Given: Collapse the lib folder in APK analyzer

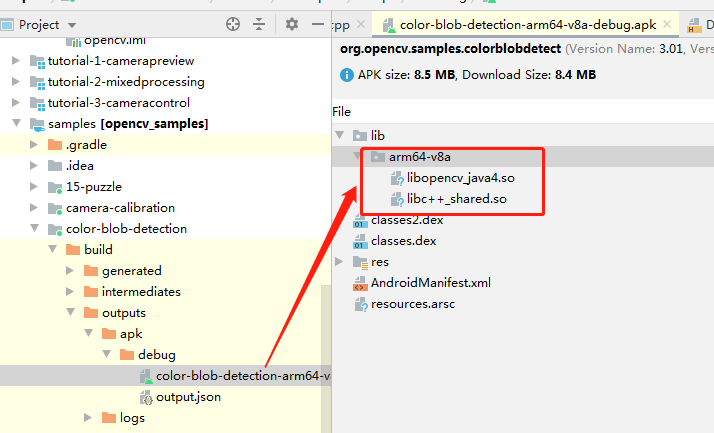Looking at the screenshot, I should (x=339, y=135).
